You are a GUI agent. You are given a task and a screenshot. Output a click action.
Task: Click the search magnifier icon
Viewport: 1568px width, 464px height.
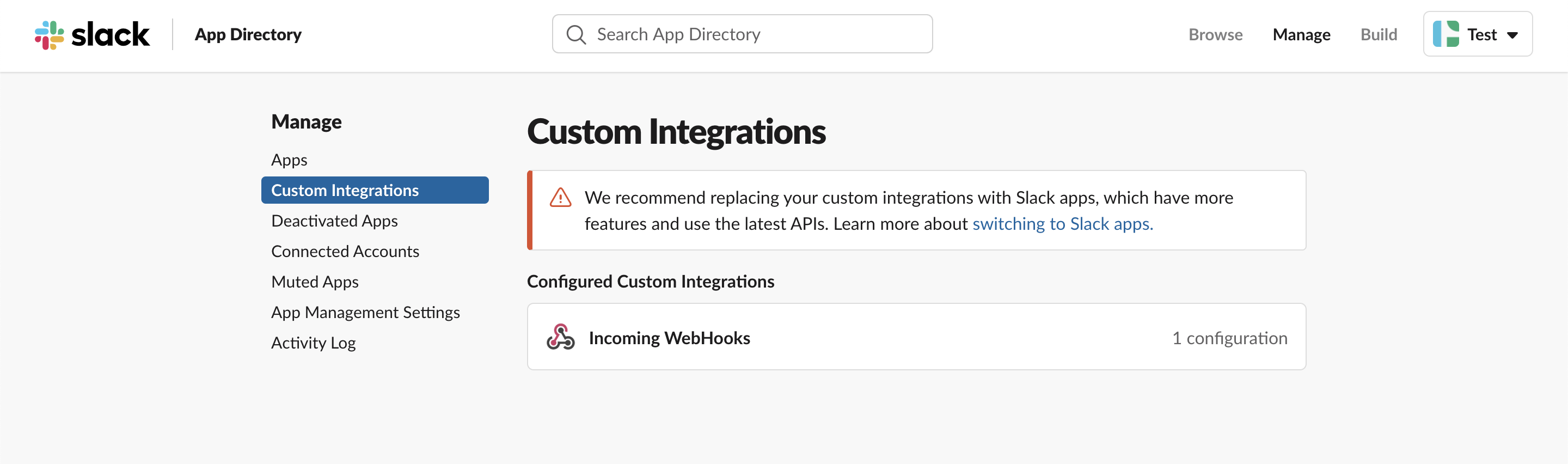click(x=576, y=35)
